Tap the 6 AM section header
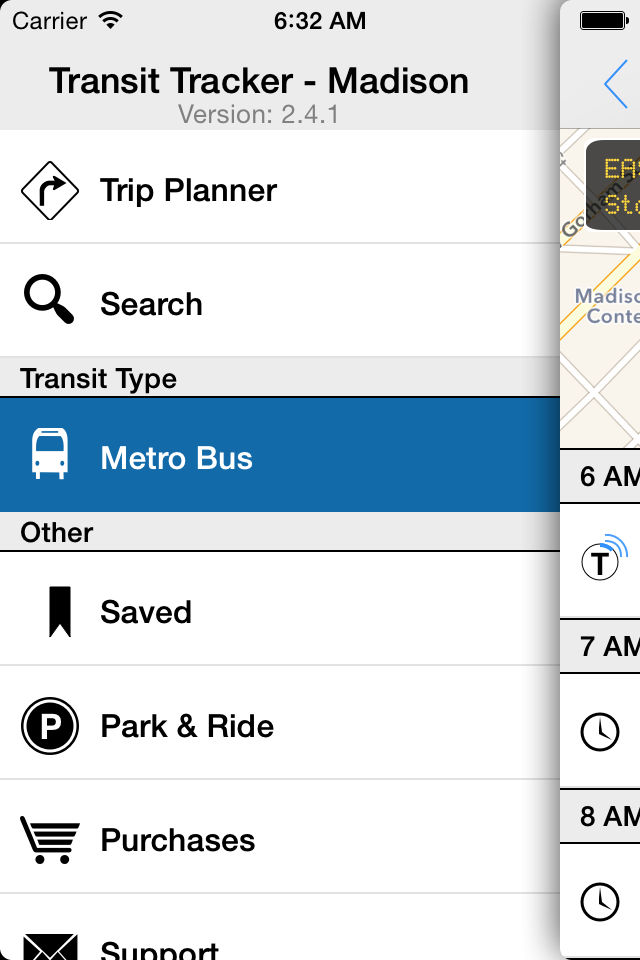 click(x=606, y=476)
